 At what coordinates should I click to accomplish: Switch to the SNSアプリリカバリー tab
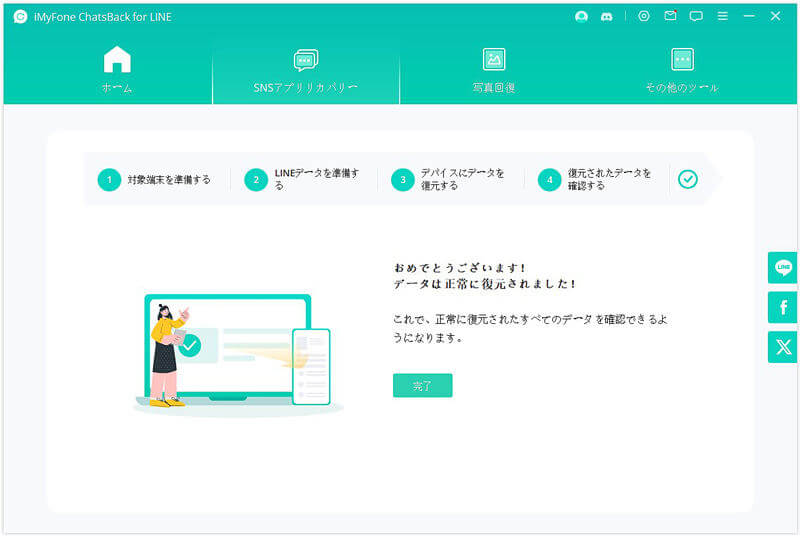[306, 71]
